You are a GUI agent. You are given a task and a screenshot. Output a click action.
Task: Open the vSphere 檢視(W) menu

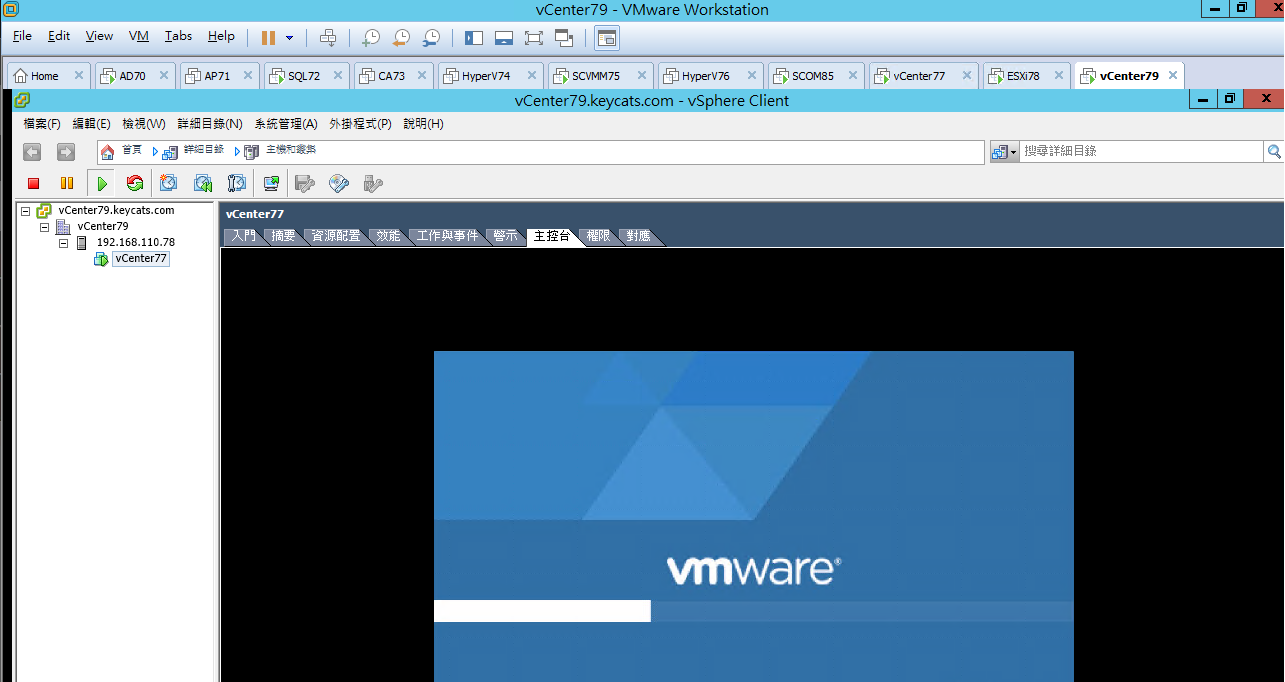[x=144, y=124]
